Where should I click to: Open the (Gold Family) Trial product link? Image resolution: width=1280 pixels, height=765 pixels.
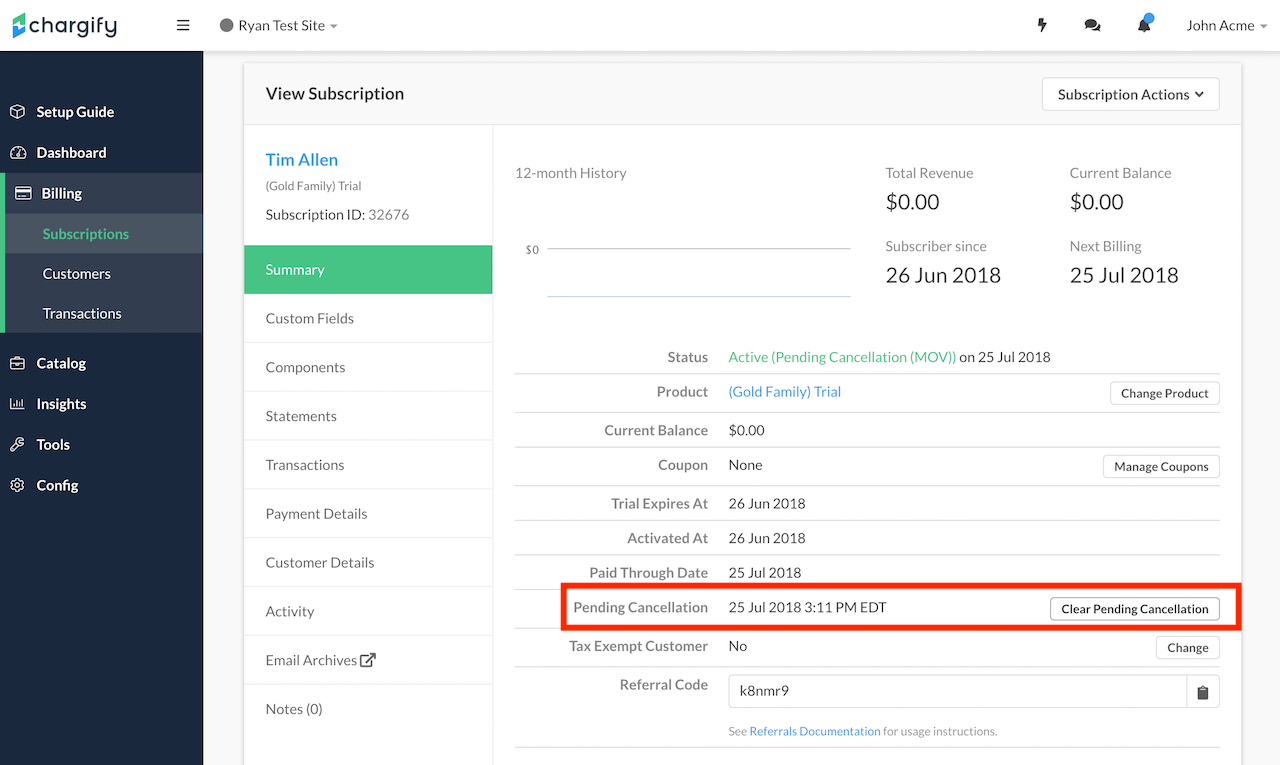pos(784,392)
